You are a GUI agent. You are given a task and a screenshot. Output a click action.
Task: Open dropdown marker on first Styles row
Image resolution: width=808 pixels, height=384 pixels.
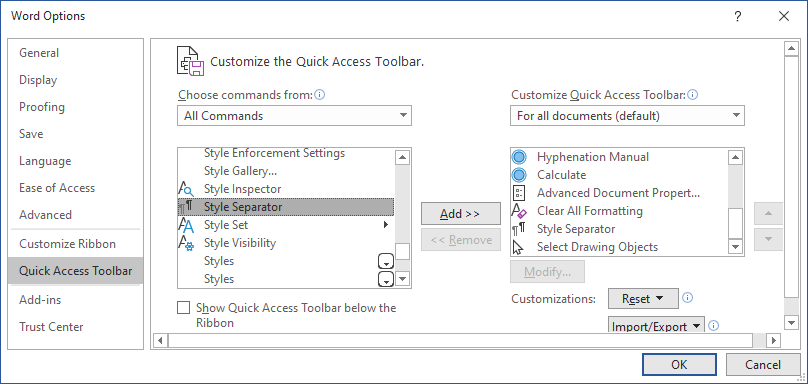click(x=386, y=261)
